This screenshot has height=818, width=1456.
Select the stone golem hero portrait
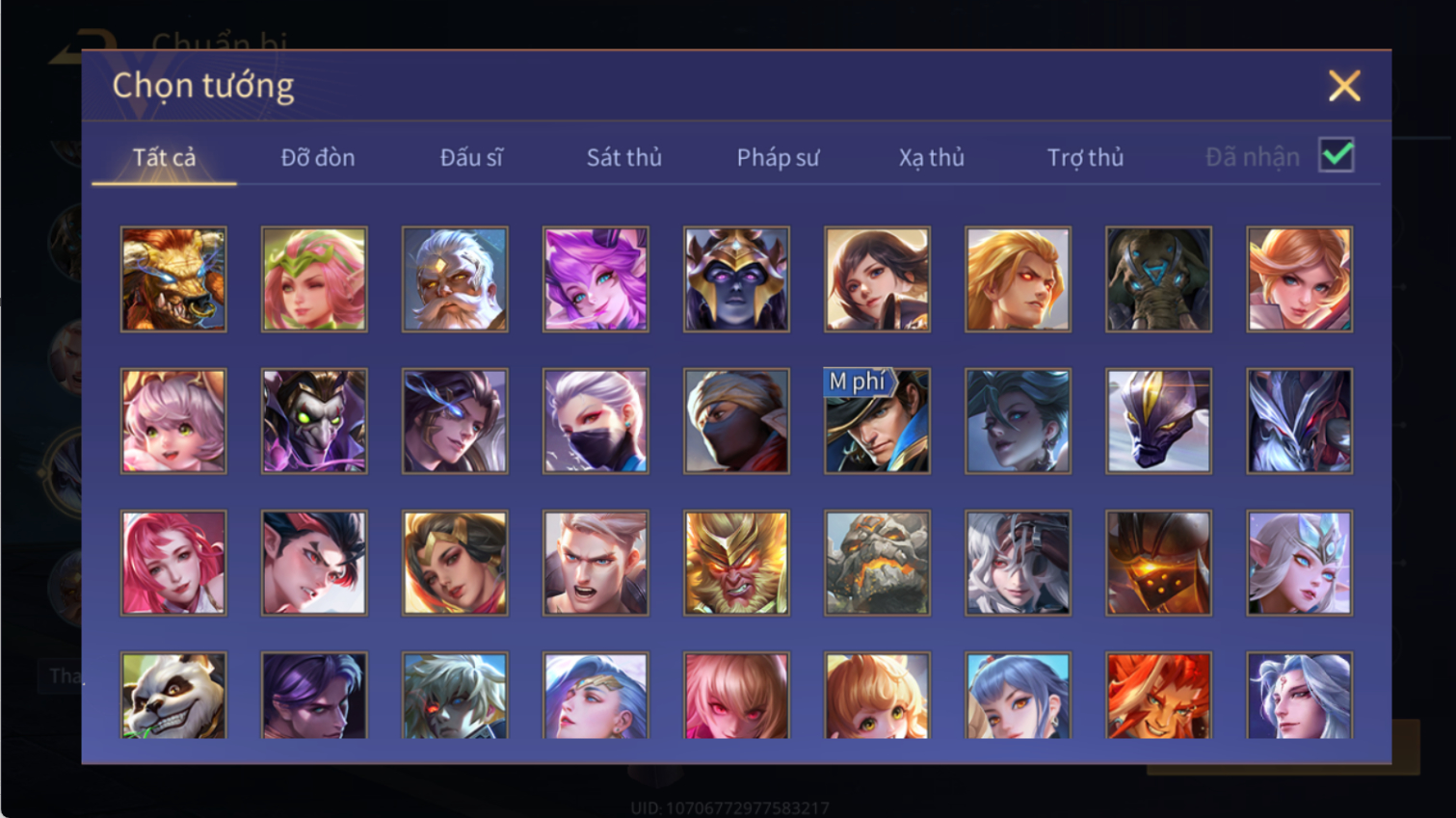pos(877,563)
